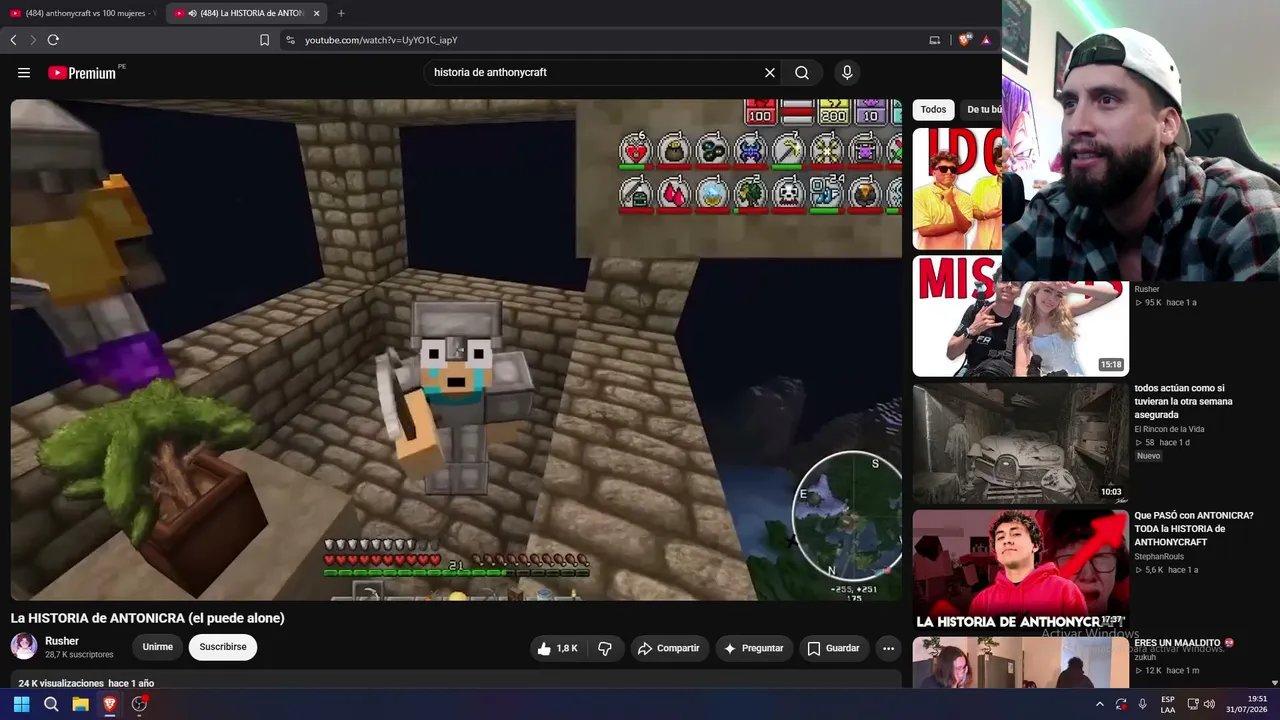The width and height of the screenshot is (1280, 720).
Task: Open 'Que PASÓ con ANTONICRA?' video title
Action: 1193,529
